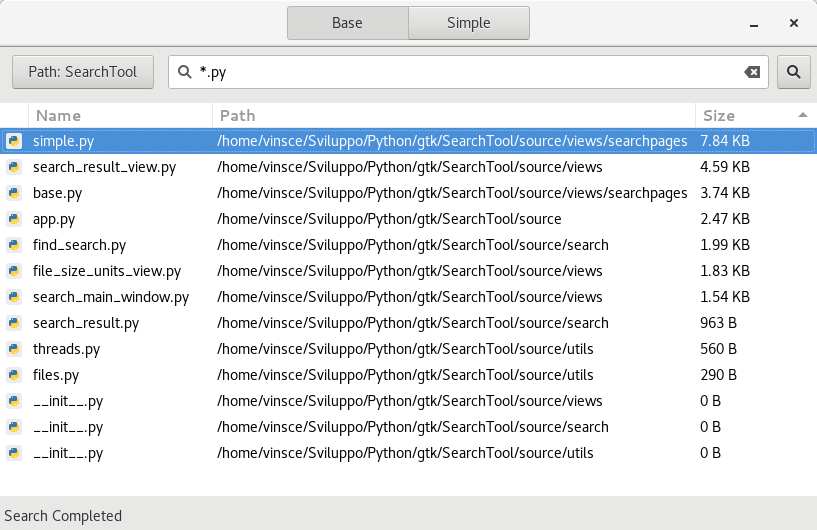The width and height of the screenshot is (817, 530).
Task: Select file name search_main_window.py
Action: pos(111,298)
